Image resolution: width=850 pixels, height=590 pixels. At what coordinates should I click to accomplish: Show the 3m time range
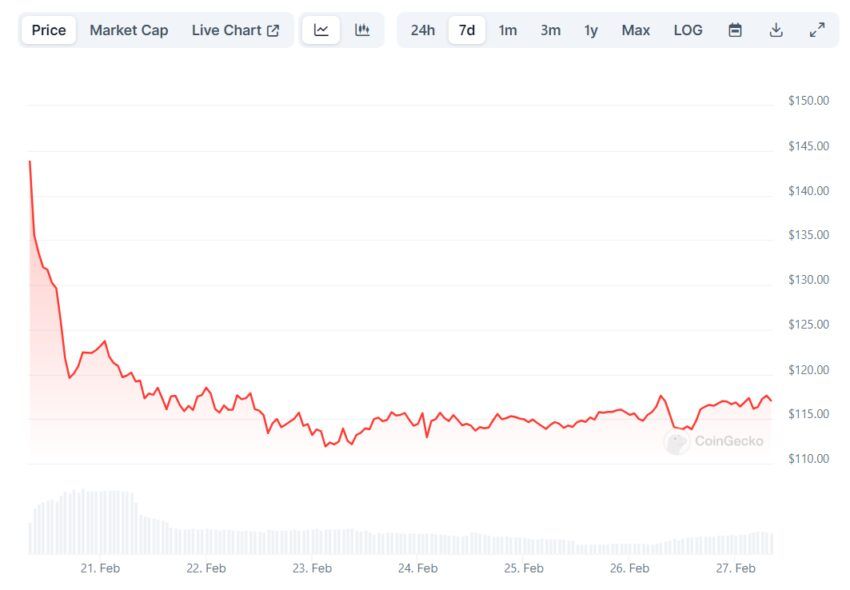click(550, 30)
